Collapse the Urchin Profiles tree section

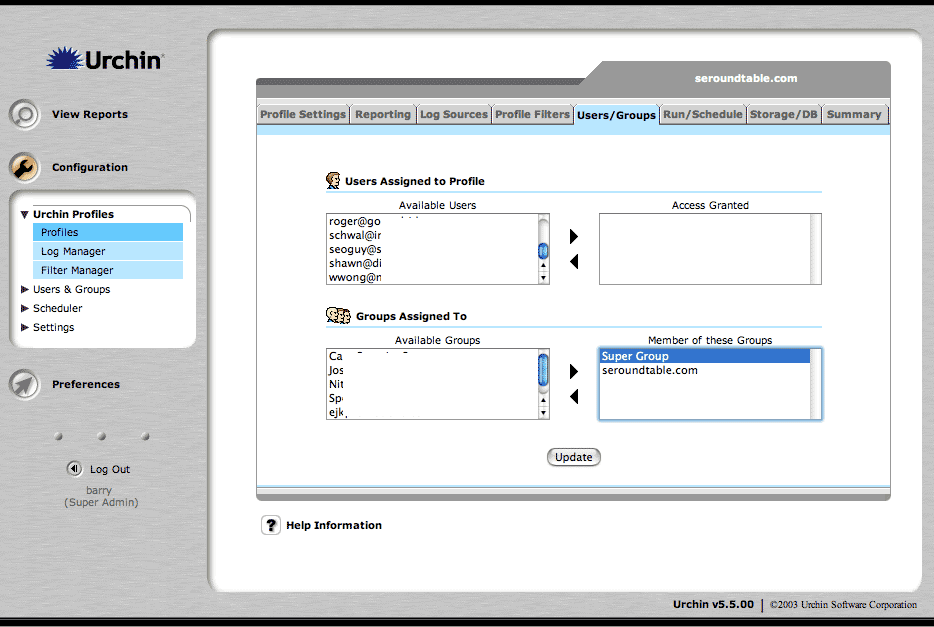coord(24,214)
